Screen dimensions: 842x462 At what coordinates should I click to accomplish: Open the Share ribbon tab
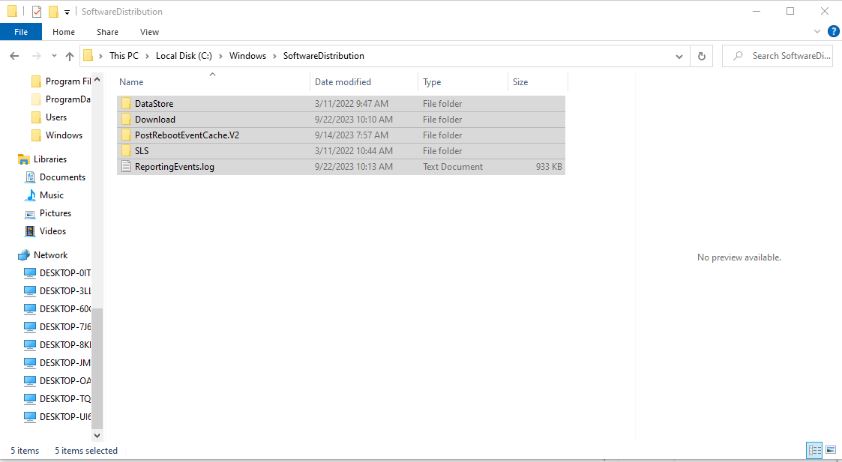107,32
